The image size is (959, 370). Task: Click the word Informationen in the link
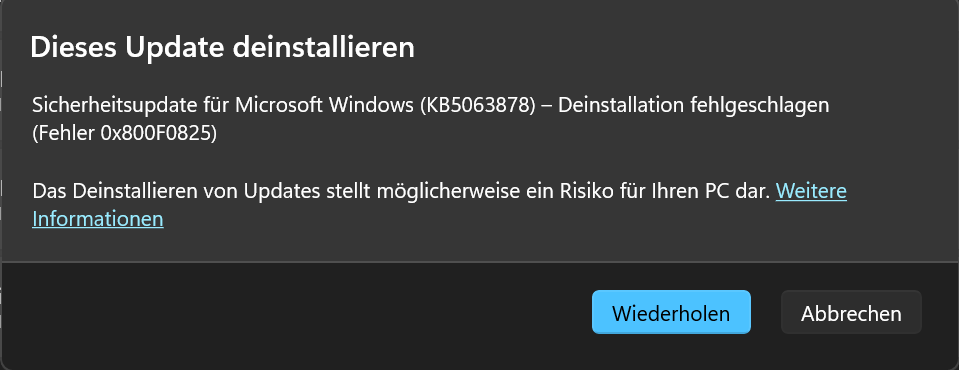[x=98, y=219]
